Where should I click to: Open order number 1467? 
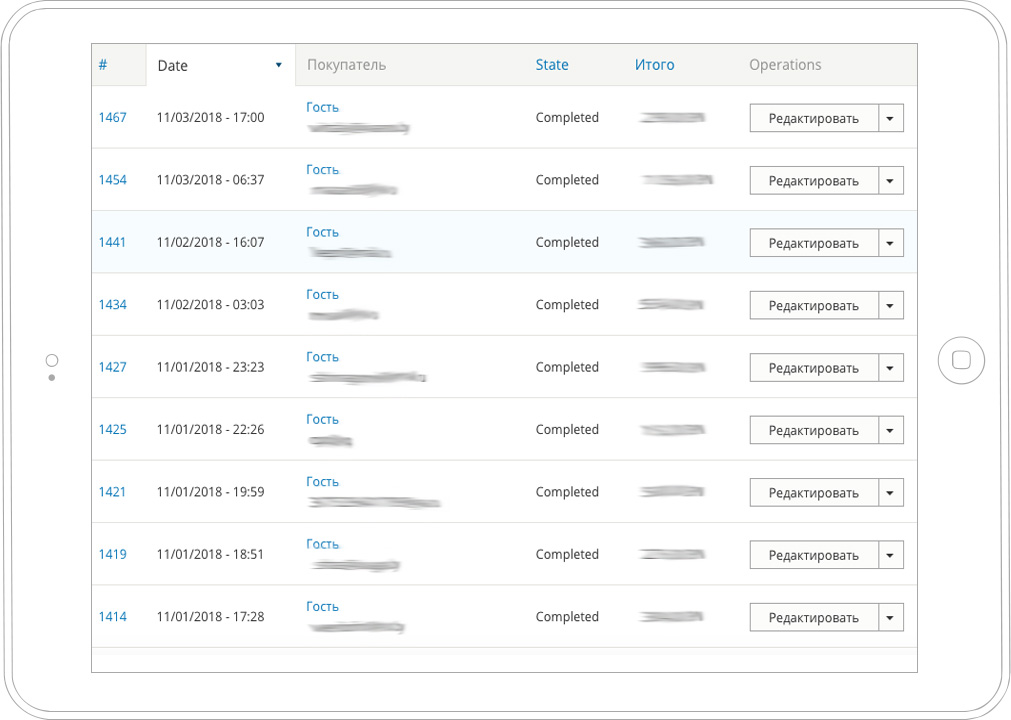tap(112, 117)
